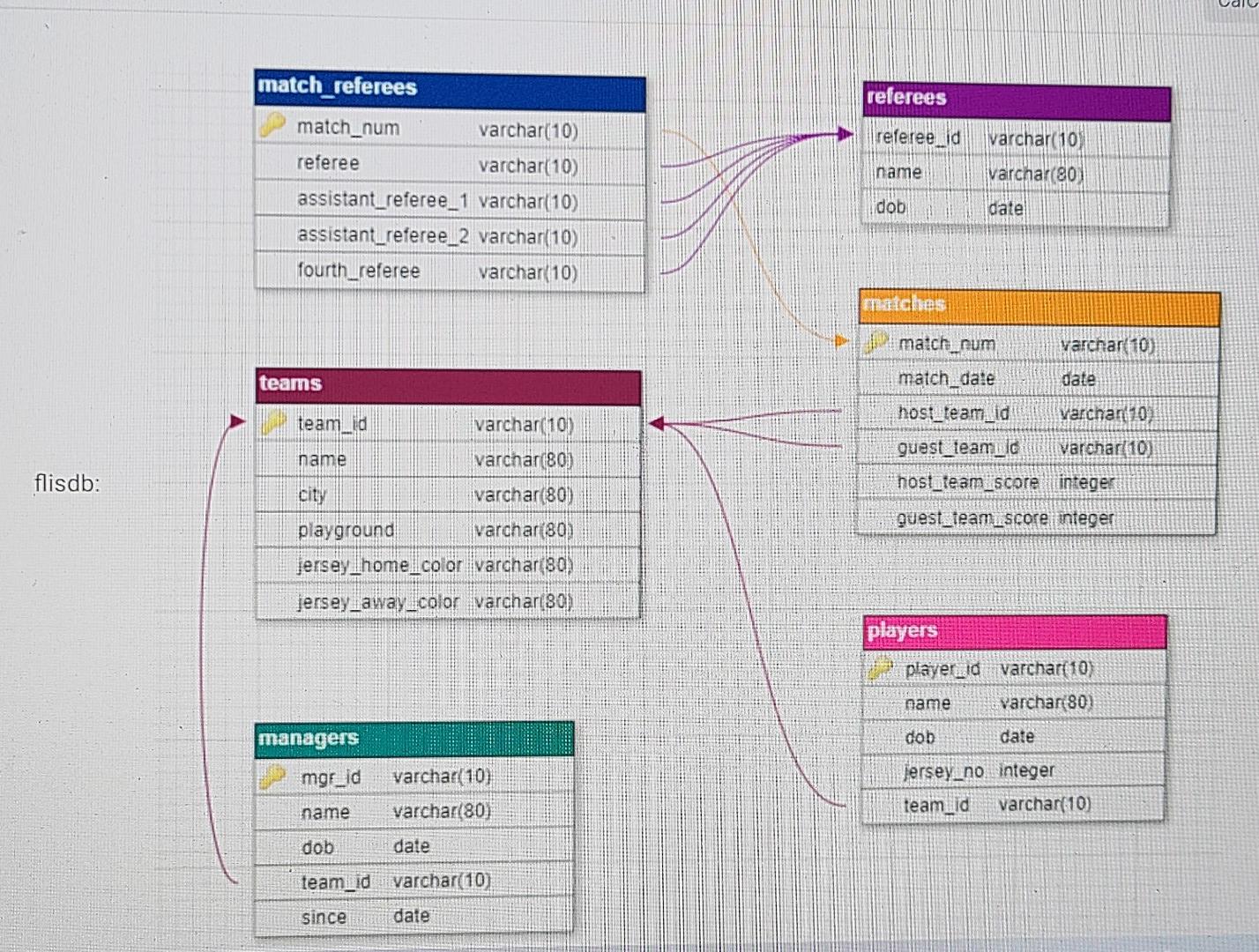Click the flisdb label on the left

click(x=68, y=484)
